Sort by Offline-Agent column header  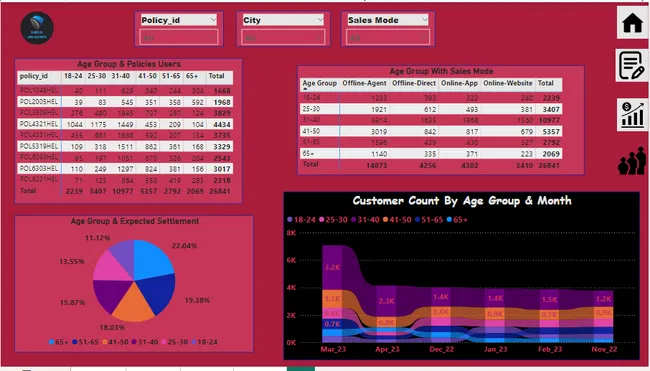[x=364, y=83]
